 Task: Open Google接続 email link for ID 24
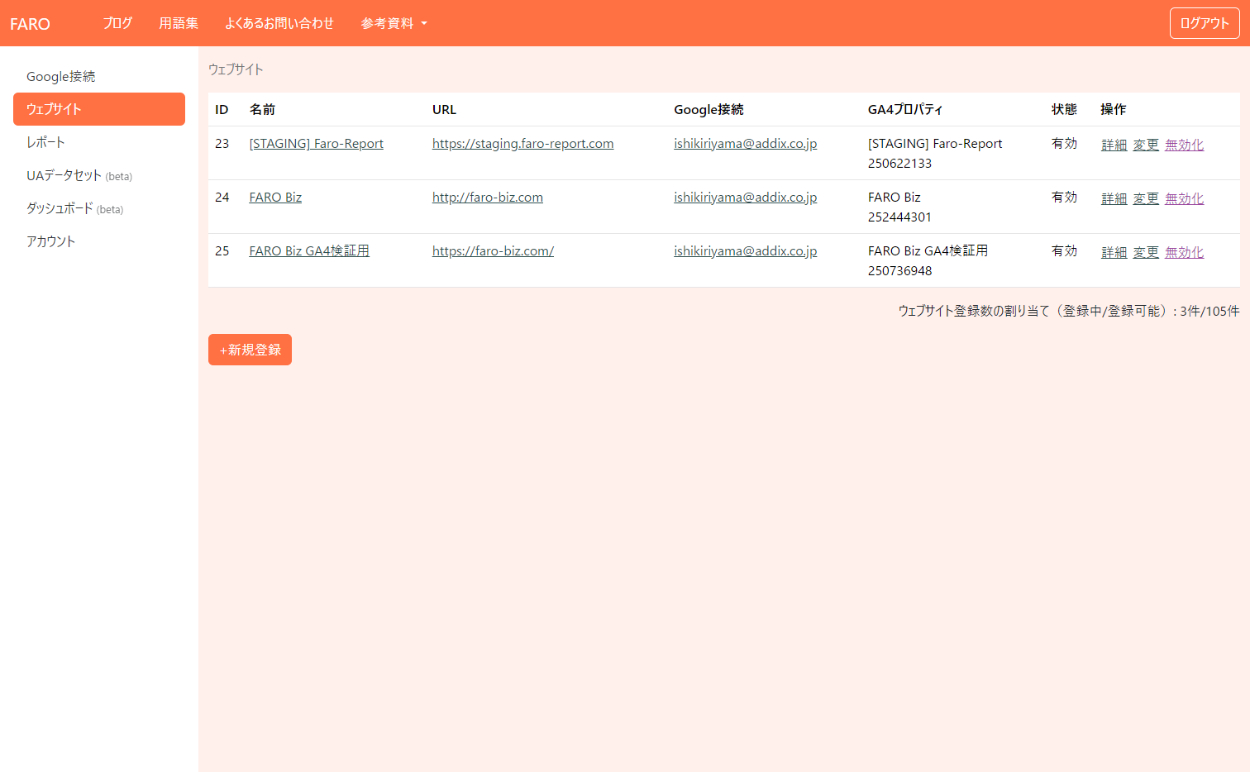[x=745, y=198]
